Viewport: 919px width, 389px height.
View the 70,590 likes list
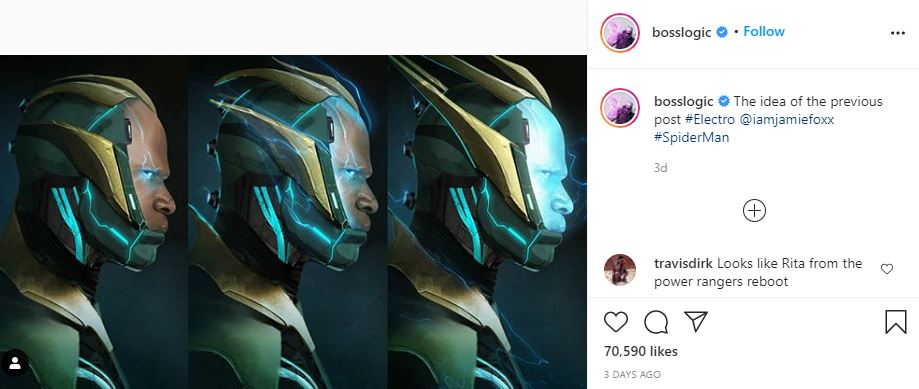click(641, 352)
